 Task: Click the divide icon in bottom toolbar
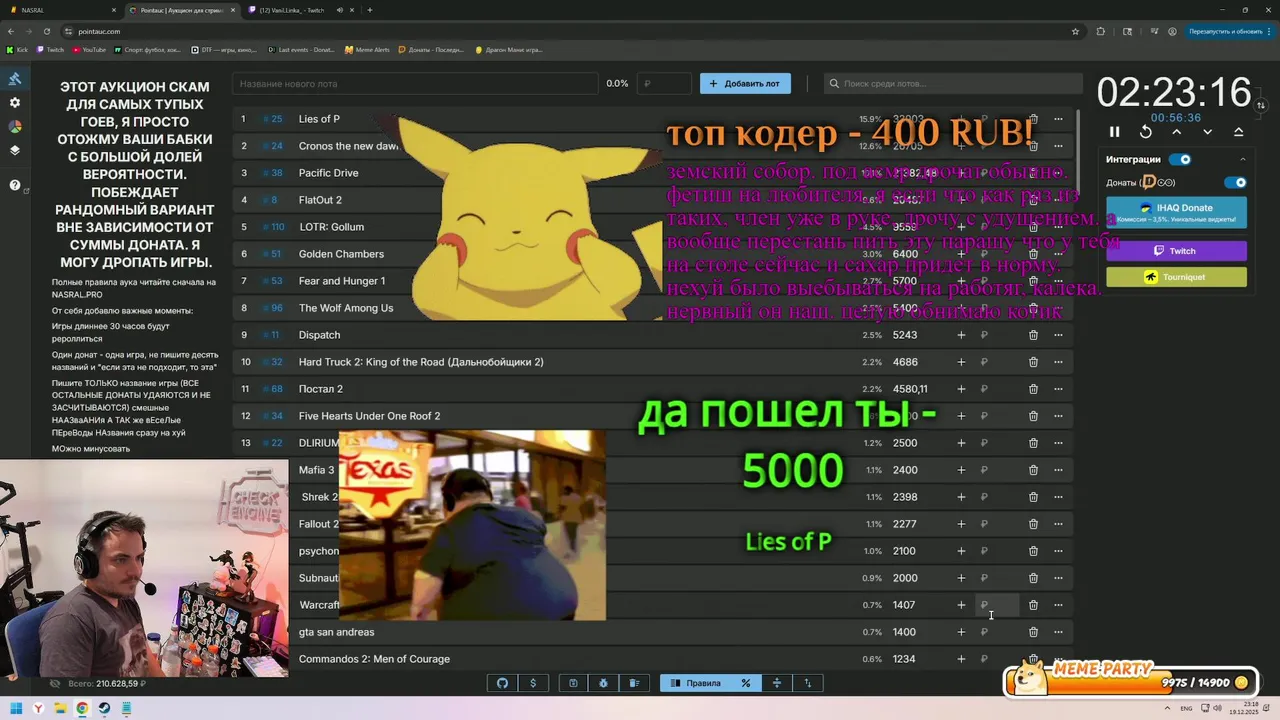776,683
